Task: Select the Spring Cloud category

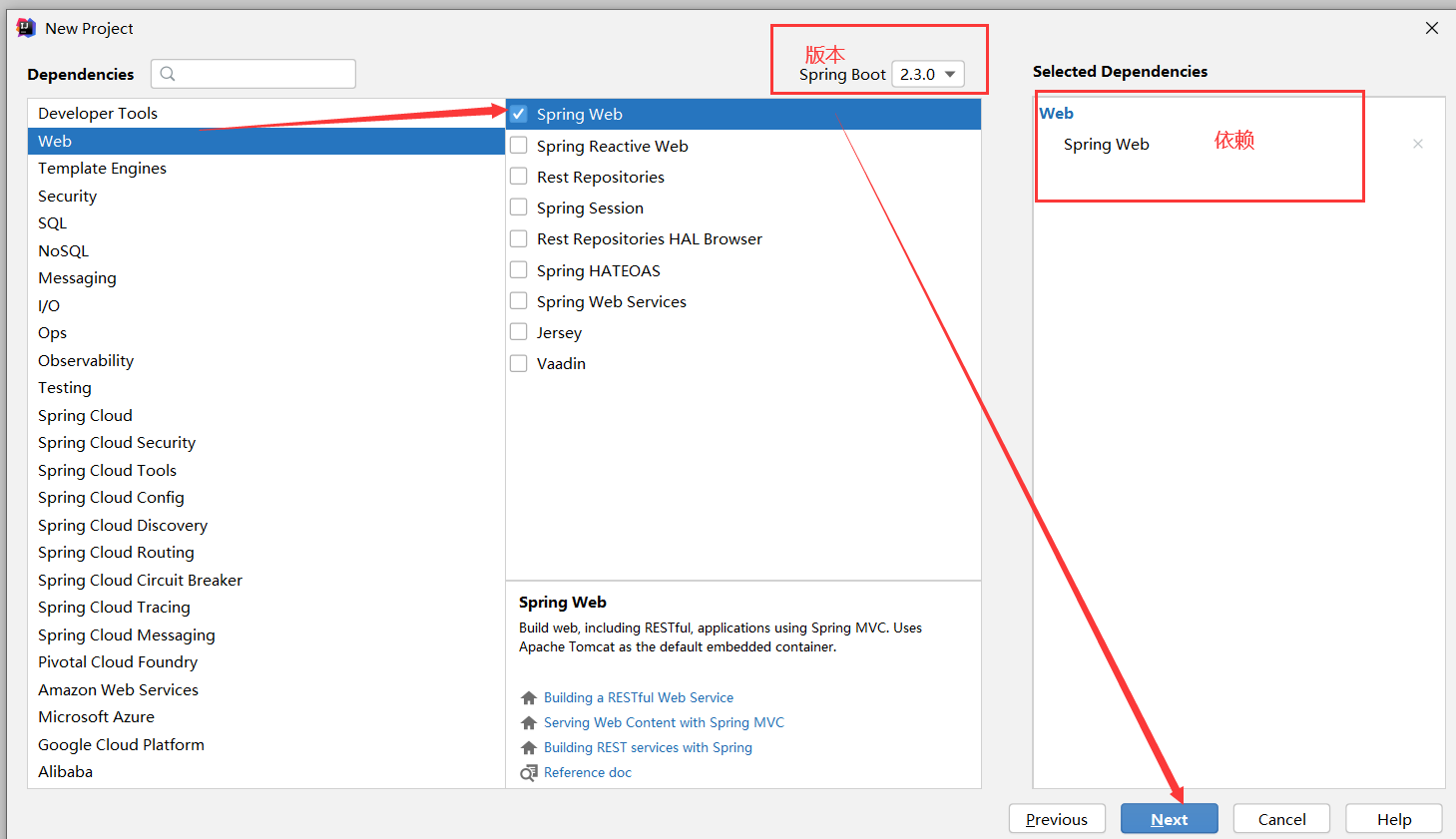Action: pyautogui.click(x=266, y=415)
